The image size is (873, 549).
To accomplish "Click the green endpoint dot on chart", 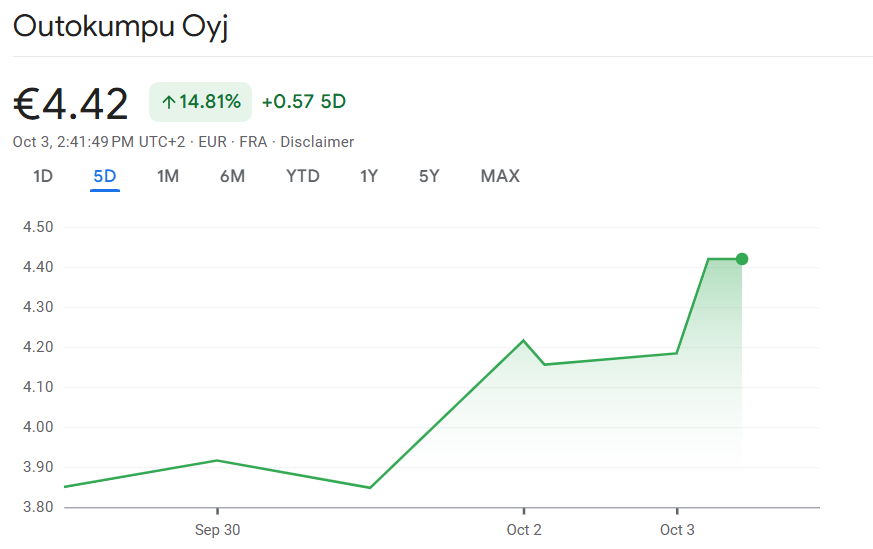I will [742, 259].
